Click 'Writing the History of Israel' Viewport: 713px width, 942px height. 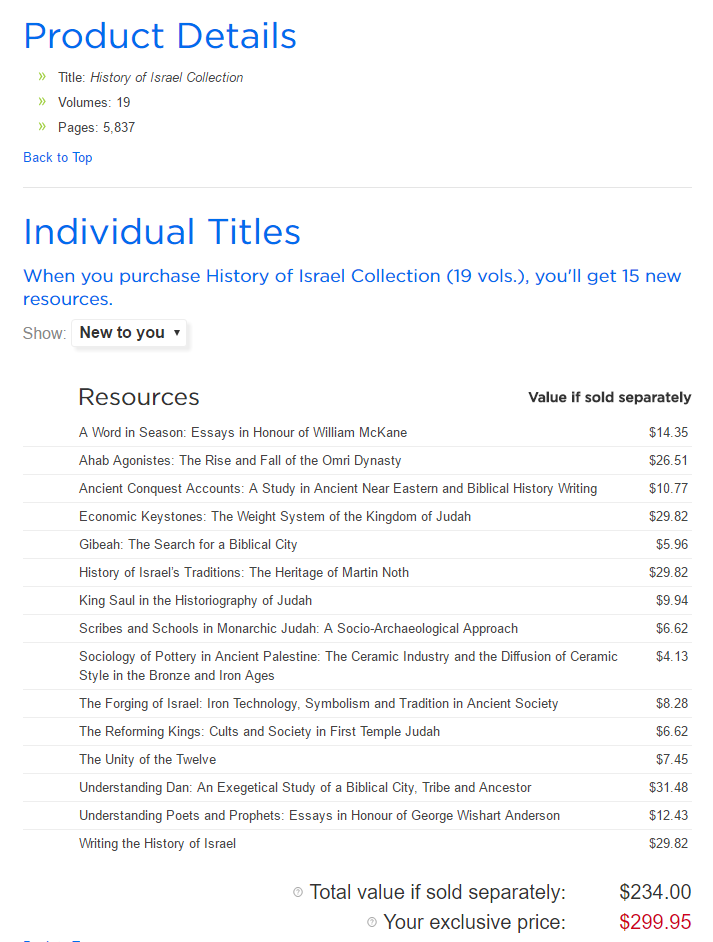[x=158, y=844]
